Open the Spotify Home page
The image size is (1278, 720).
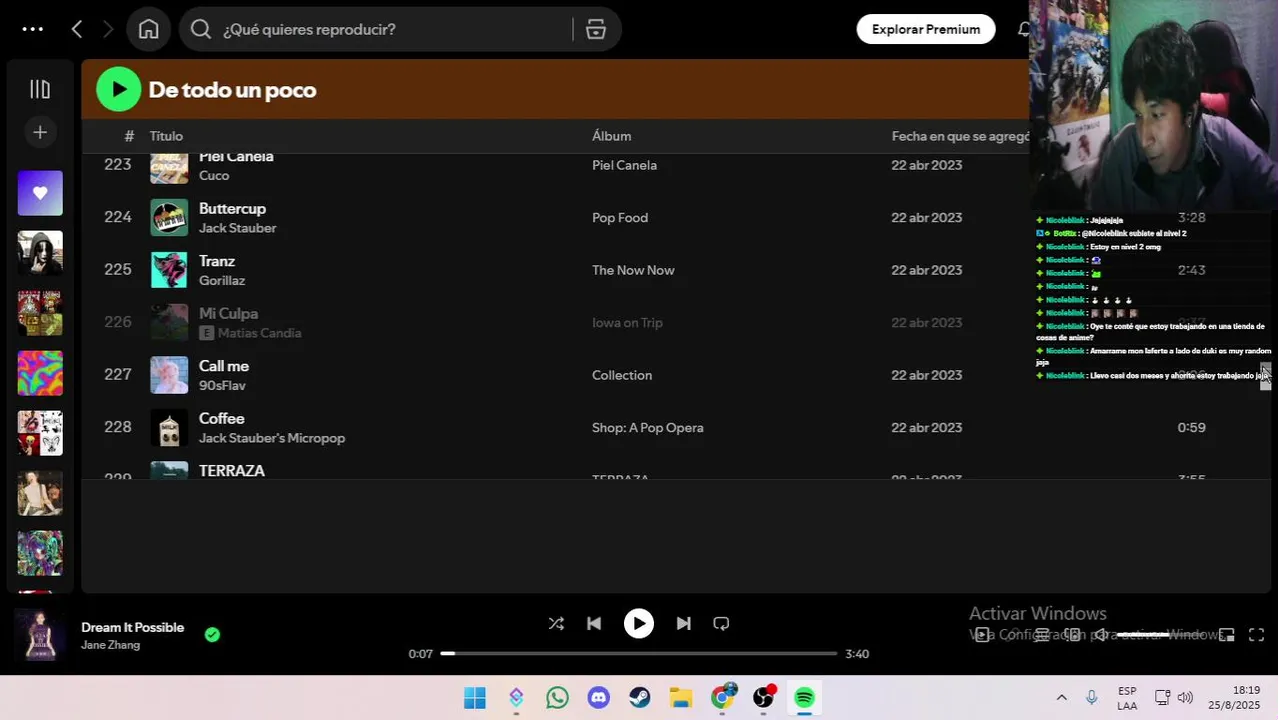coord(148,29)
